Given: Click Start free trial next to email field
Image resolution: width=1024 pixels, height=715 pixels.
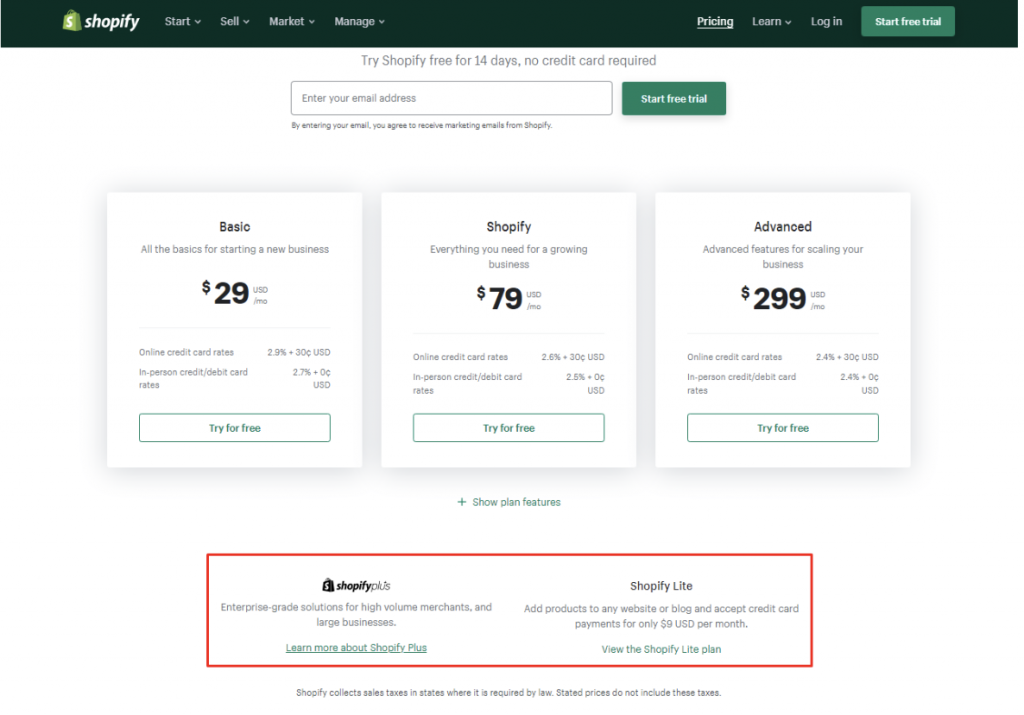Looking at the screenshot, I should (673, 99).
